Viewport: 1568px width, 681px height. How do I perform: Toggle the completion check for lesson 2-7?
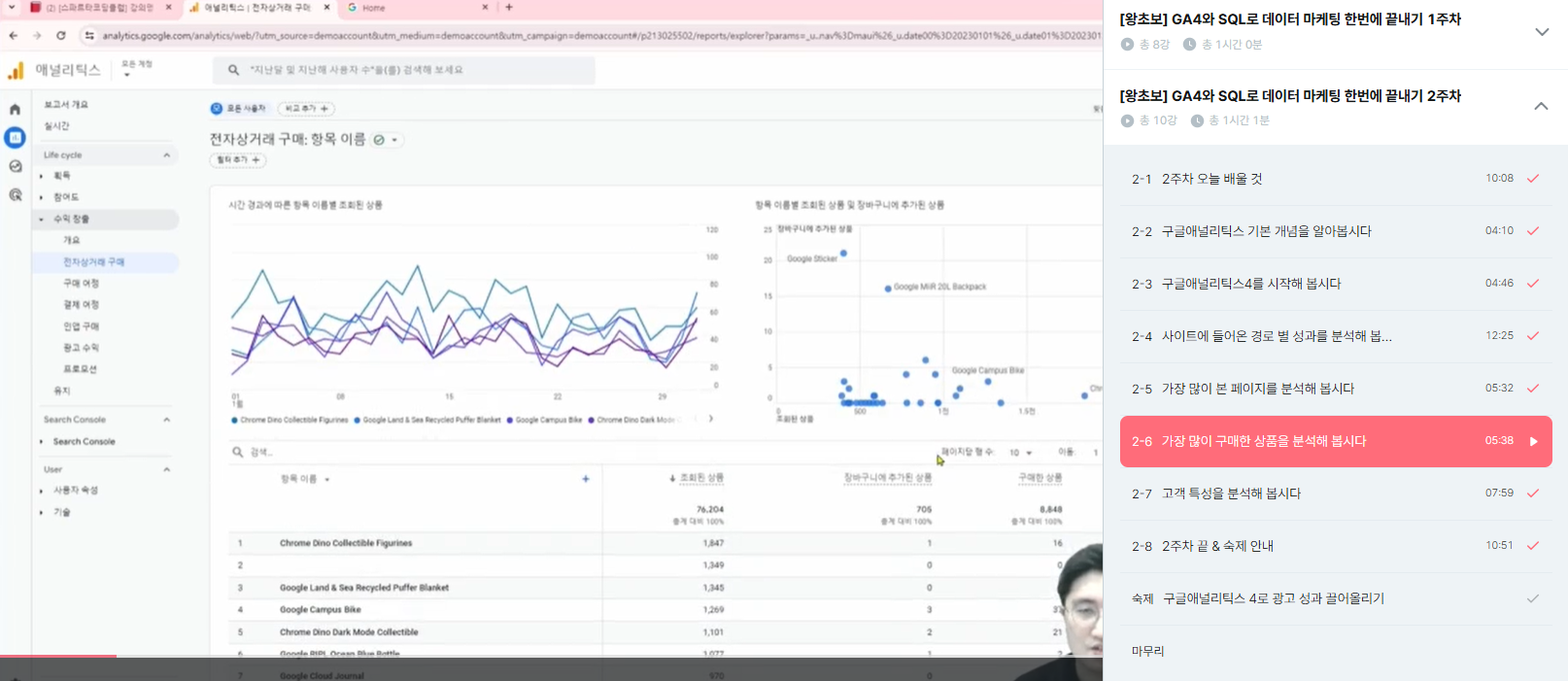click(x=1533, y=493)
